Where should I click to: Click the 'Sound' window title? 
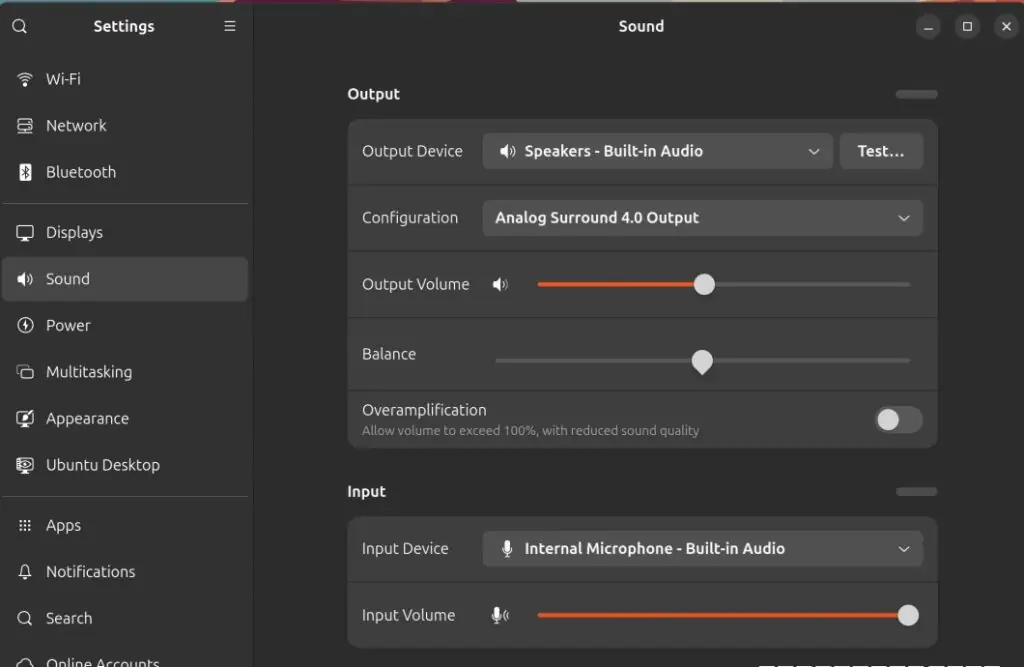pyautogui.click(x=641, y=26)
